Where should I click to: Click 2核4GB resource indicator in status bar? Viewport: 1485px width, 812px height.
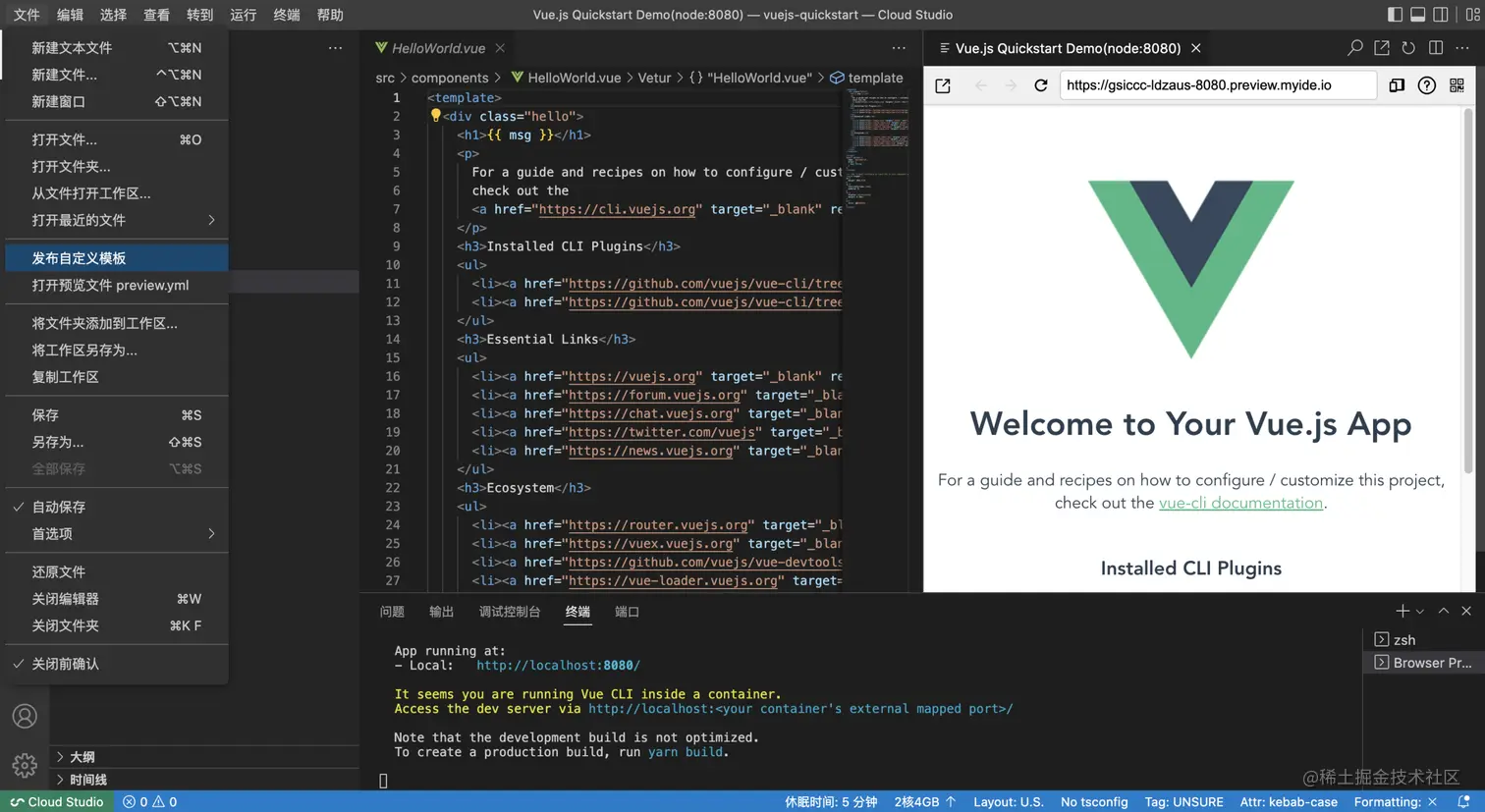924,801
